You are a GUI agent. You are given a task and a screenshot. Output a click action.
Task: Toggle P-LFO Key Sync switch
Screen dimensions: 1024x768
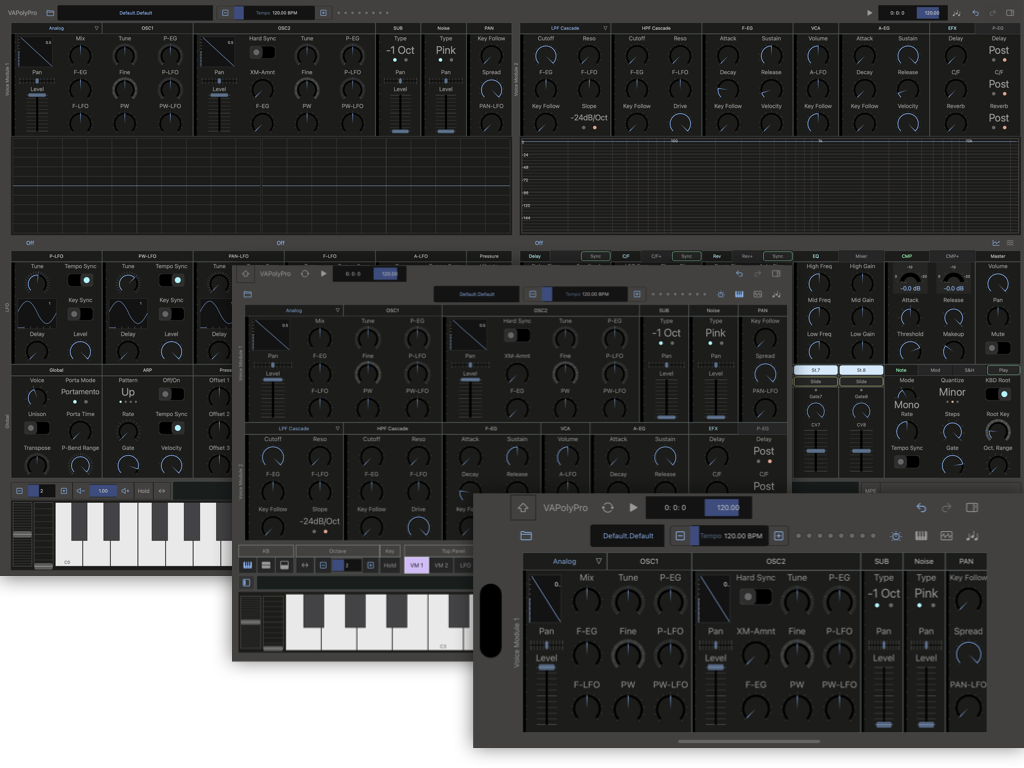[80, 314]
